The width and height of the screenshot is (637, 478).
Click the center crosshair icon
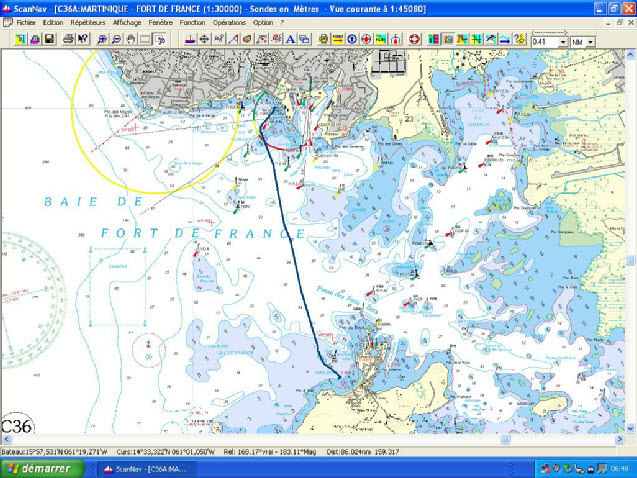pyautogui.click(x=204, y=39)
